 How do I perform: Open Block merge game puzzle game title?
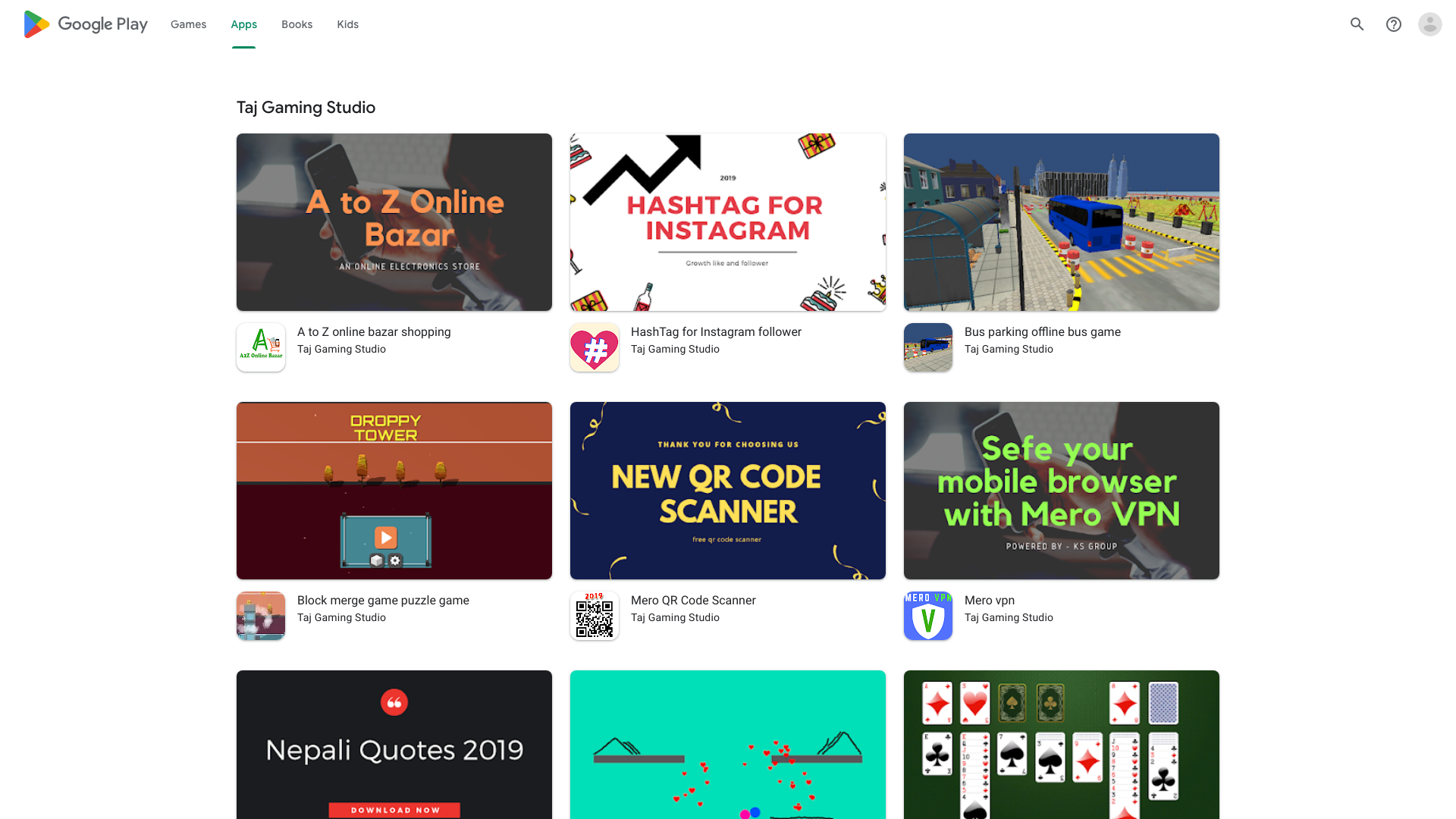(x=383, y=601)
